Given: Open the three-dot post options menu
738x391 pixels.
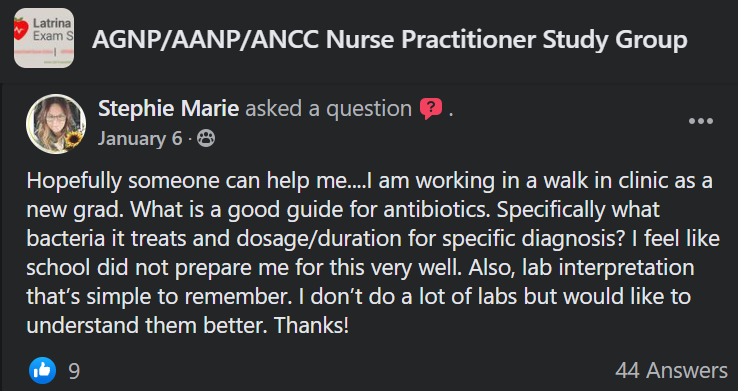Looking at the screenshot, I should click(701, 121).
